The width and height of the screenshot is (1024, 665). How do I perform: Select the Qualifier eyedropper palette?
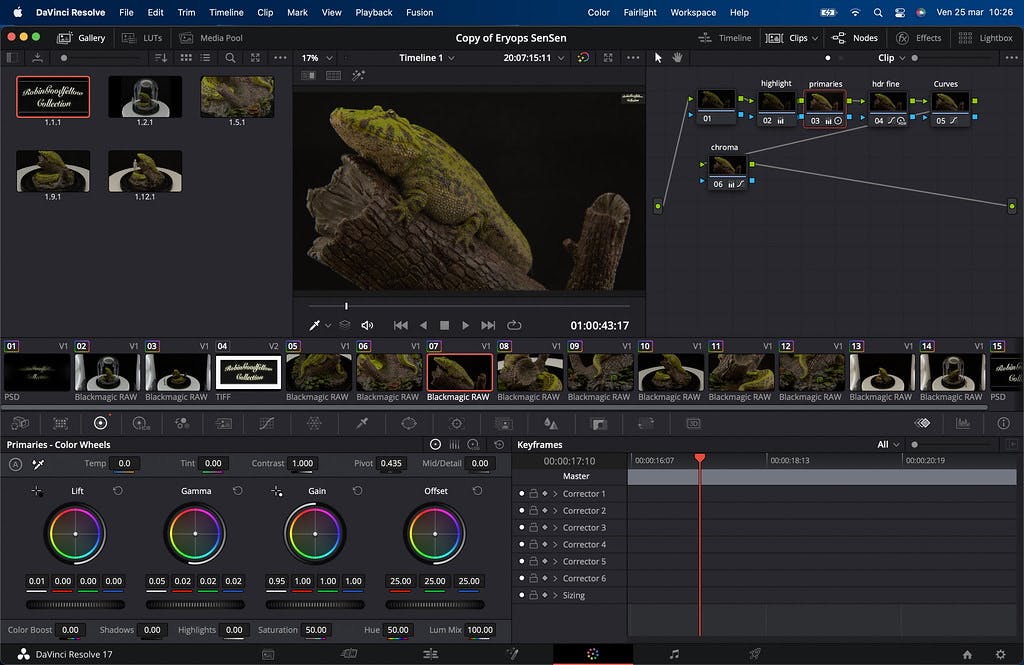(362, 423)
